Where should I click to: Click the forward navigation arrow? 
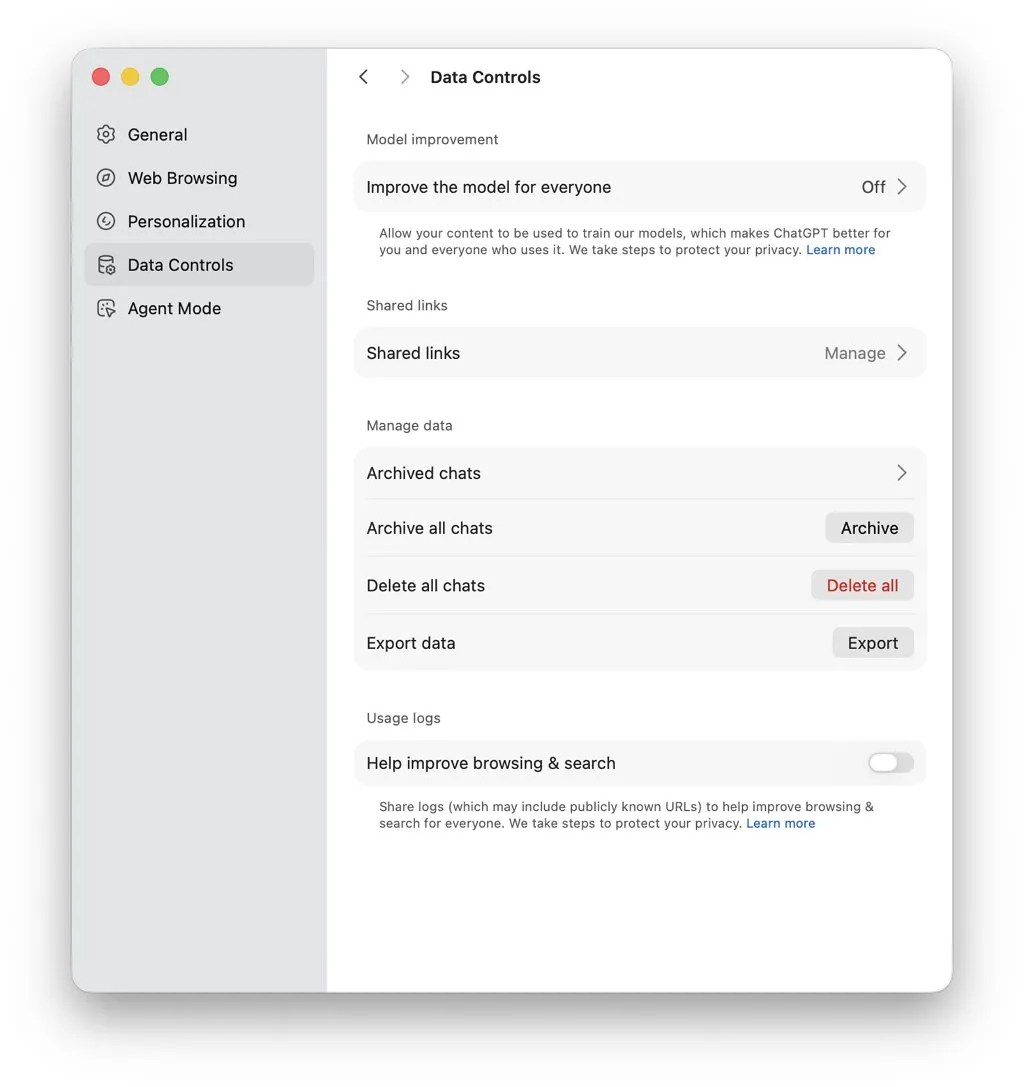(404, 76)
